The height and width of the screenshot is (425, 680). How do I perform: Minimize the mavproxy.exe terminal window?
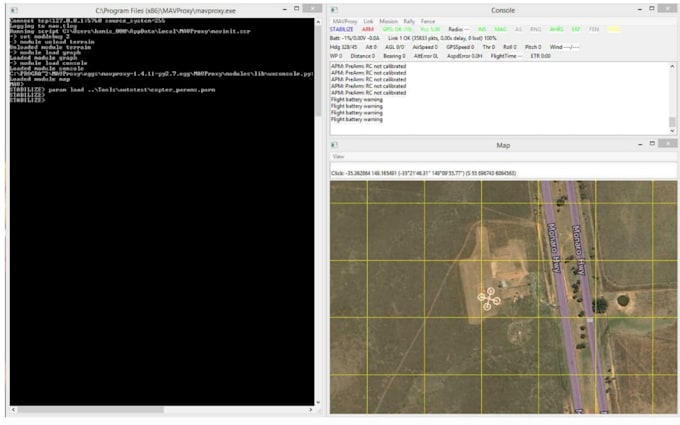click(x=284, y=9)
